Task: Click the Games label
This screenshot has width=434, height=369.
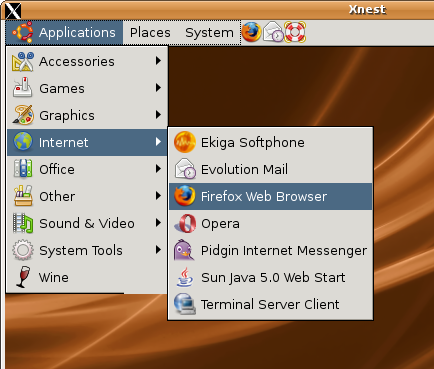Action: click(x=62, y=88)
